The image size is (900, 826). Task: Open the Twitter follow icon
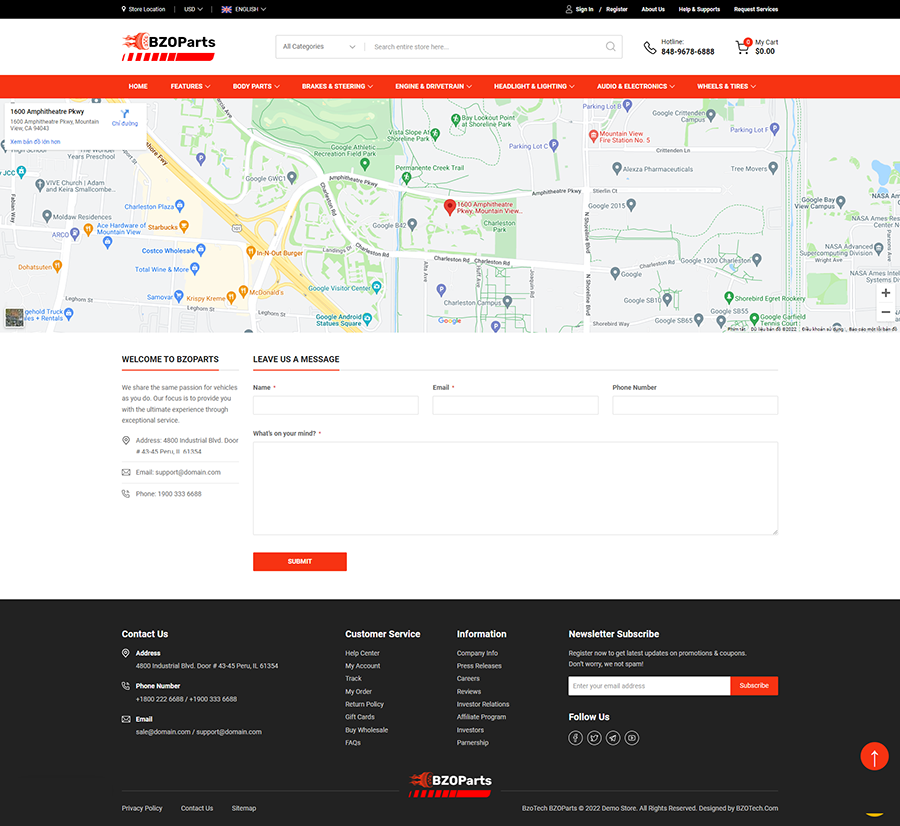594,738
